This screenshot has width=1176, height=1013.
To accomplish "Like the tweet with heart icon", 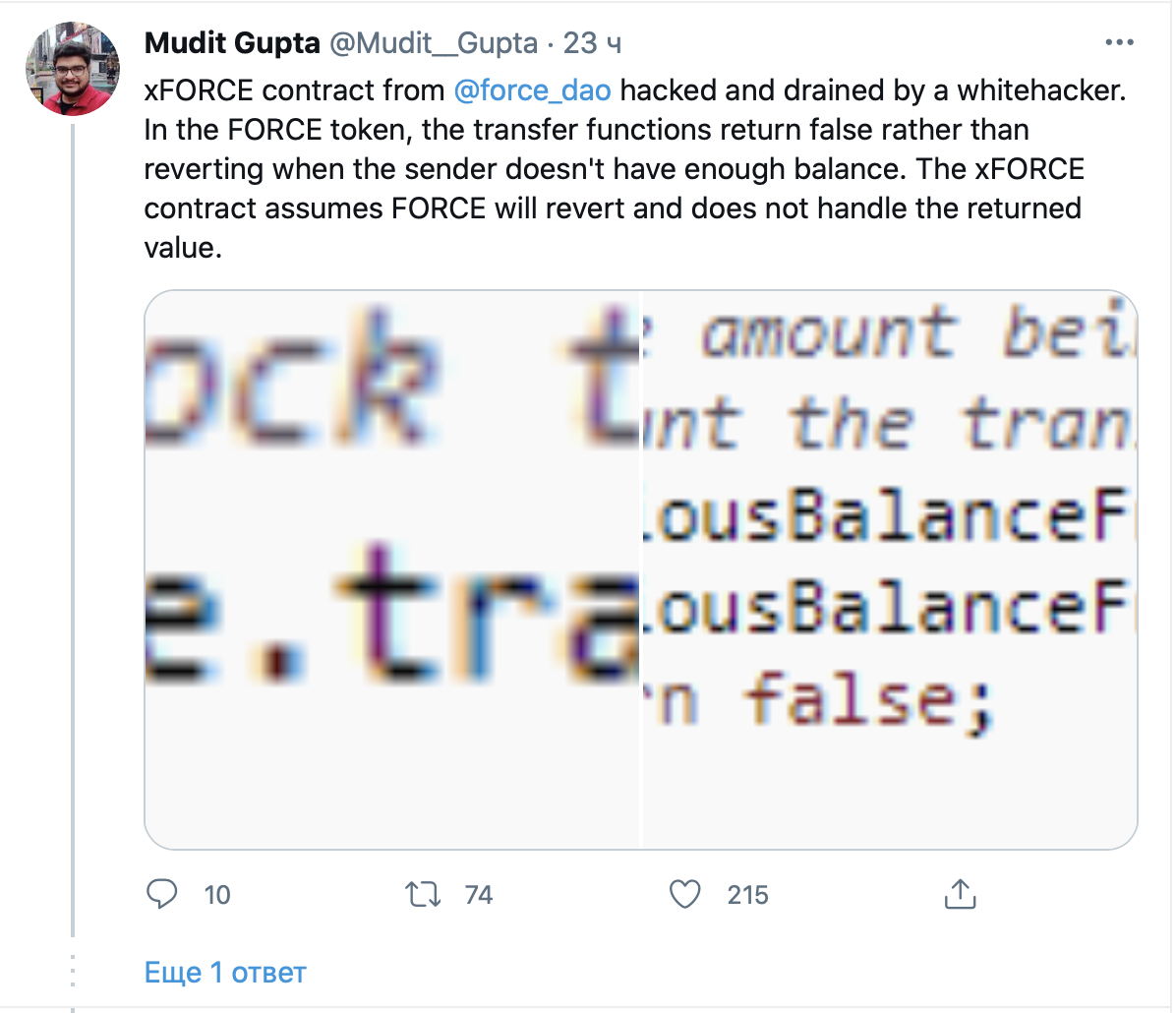I will click(684, 894).
